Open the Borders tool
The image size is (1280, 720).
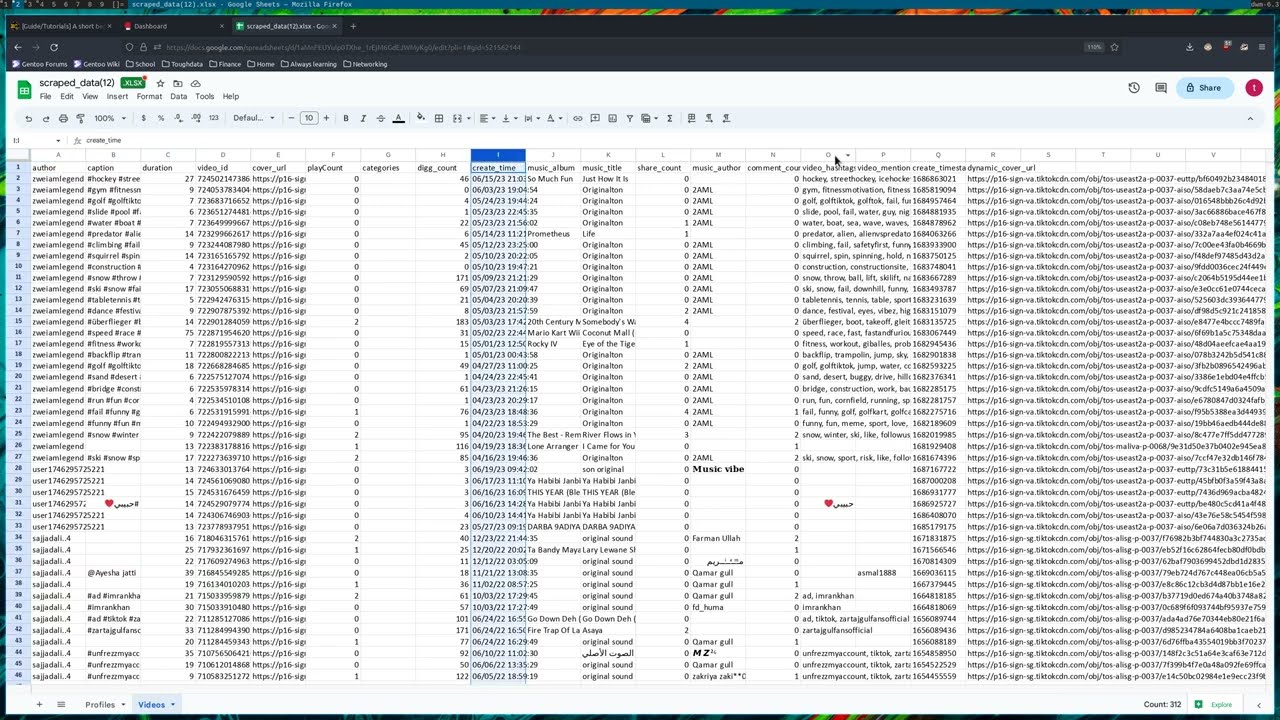tap(438, 118)
